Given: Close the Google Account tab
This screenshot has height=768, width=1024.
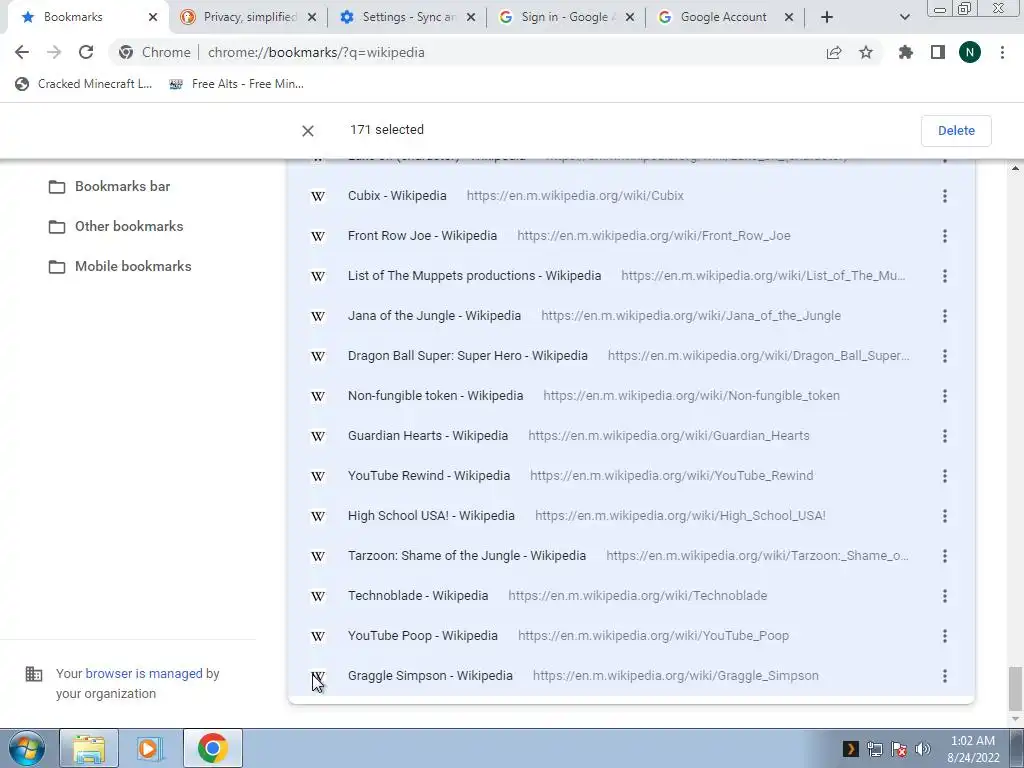Looking at the screenshot, I should [789, 17].
